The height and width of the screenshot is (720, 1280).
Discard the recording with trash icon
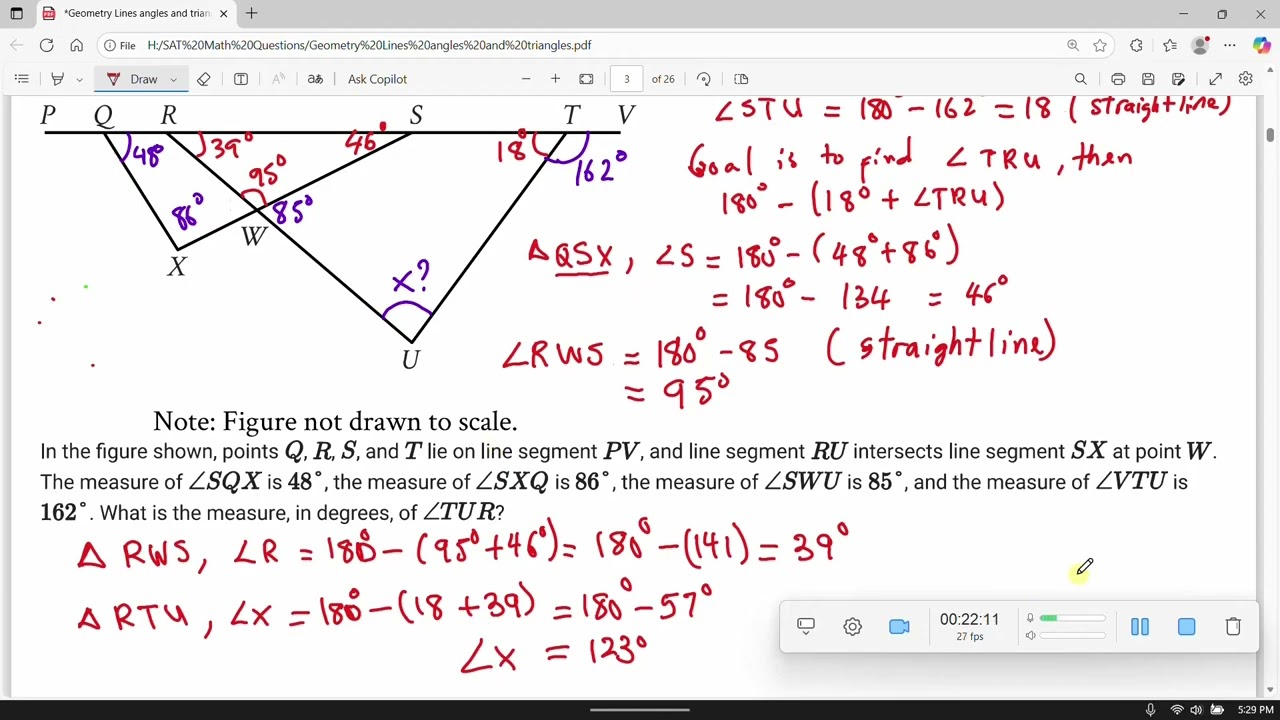(x=1233, y=626)
